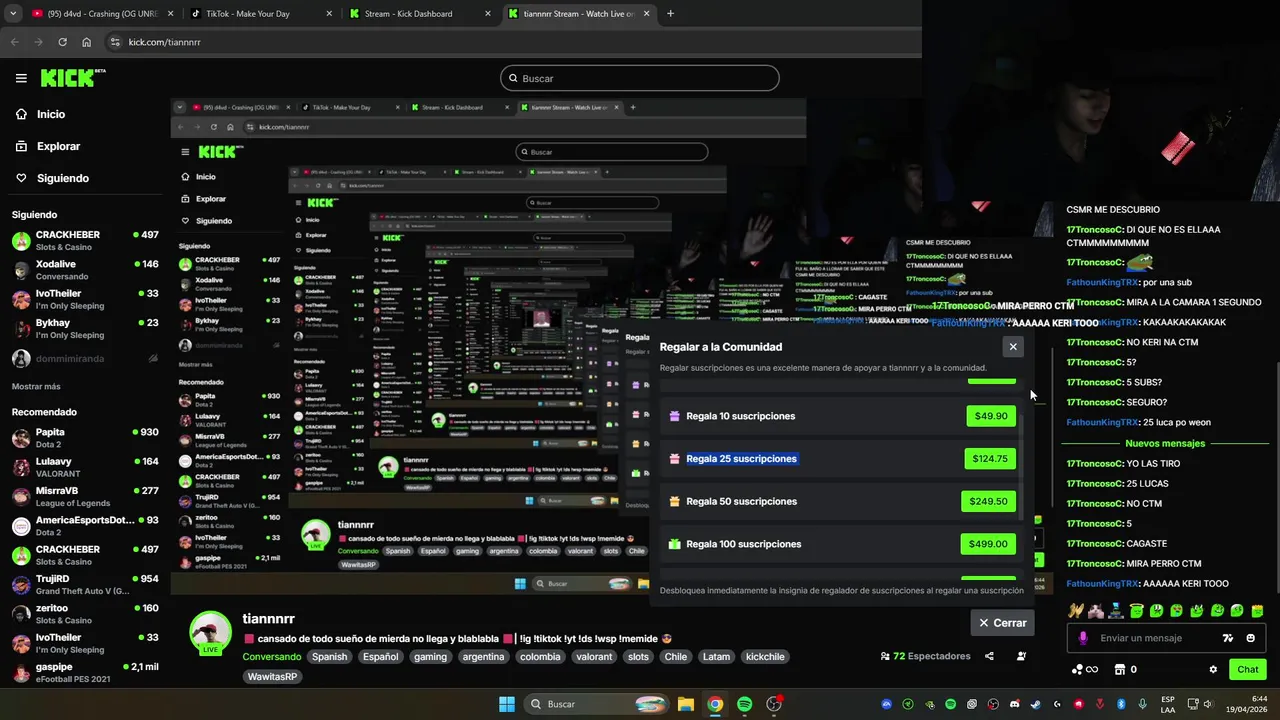This screenshot has height=720, width=1280.
Task: Click the Kick logo in the top bar
Action: tap(72, 78)
